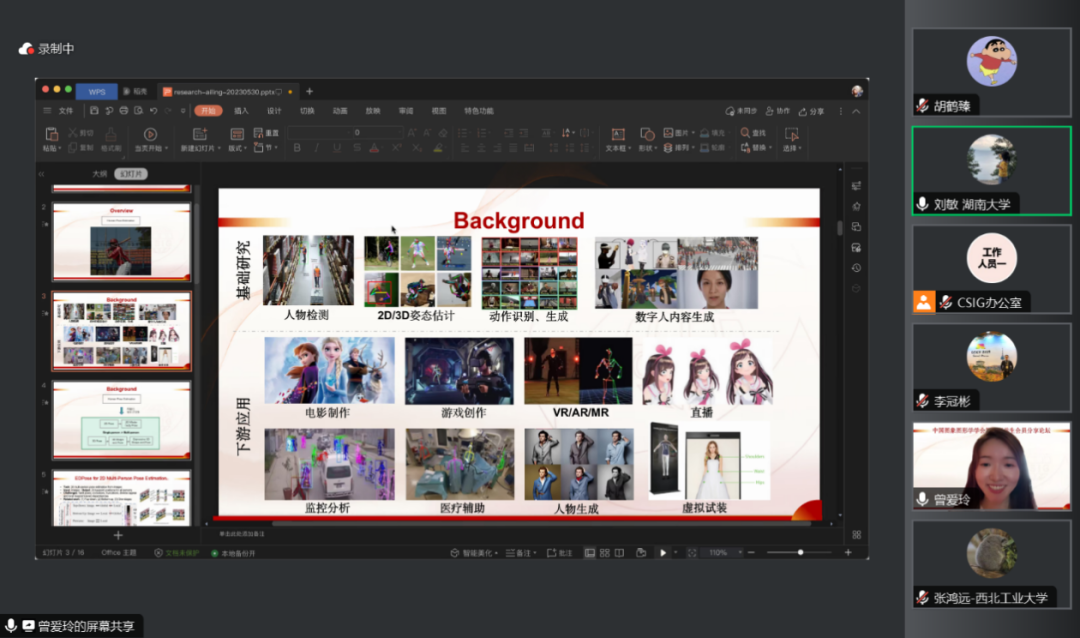This screenshot has width=1080, height=638.
Task: Click 智能美化 in the status bar
Action: [475, 553]
